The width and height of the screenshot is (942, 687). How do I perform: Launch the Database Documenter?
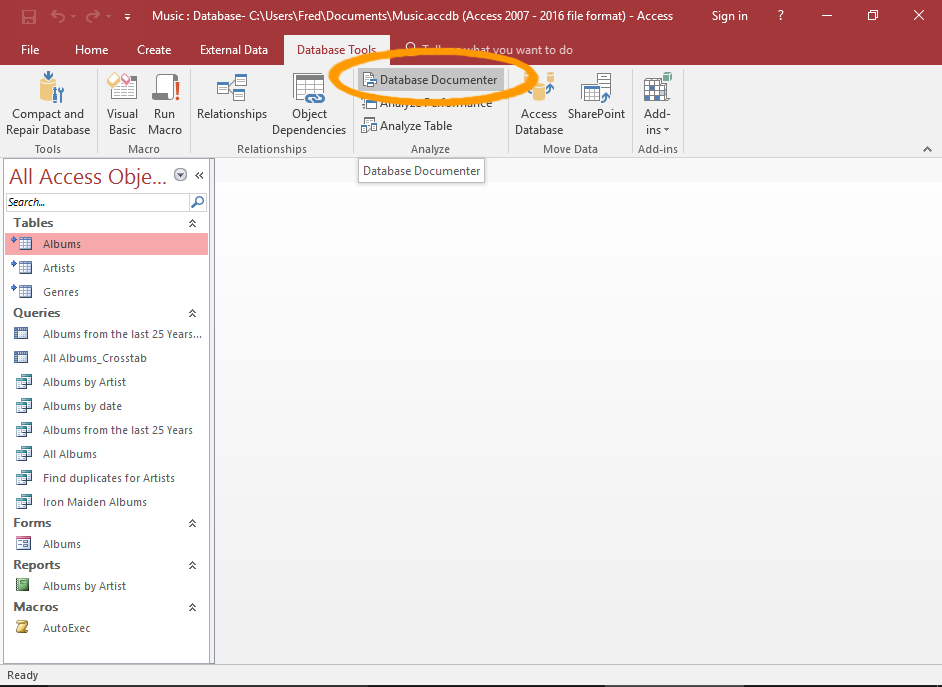[430, 79]
